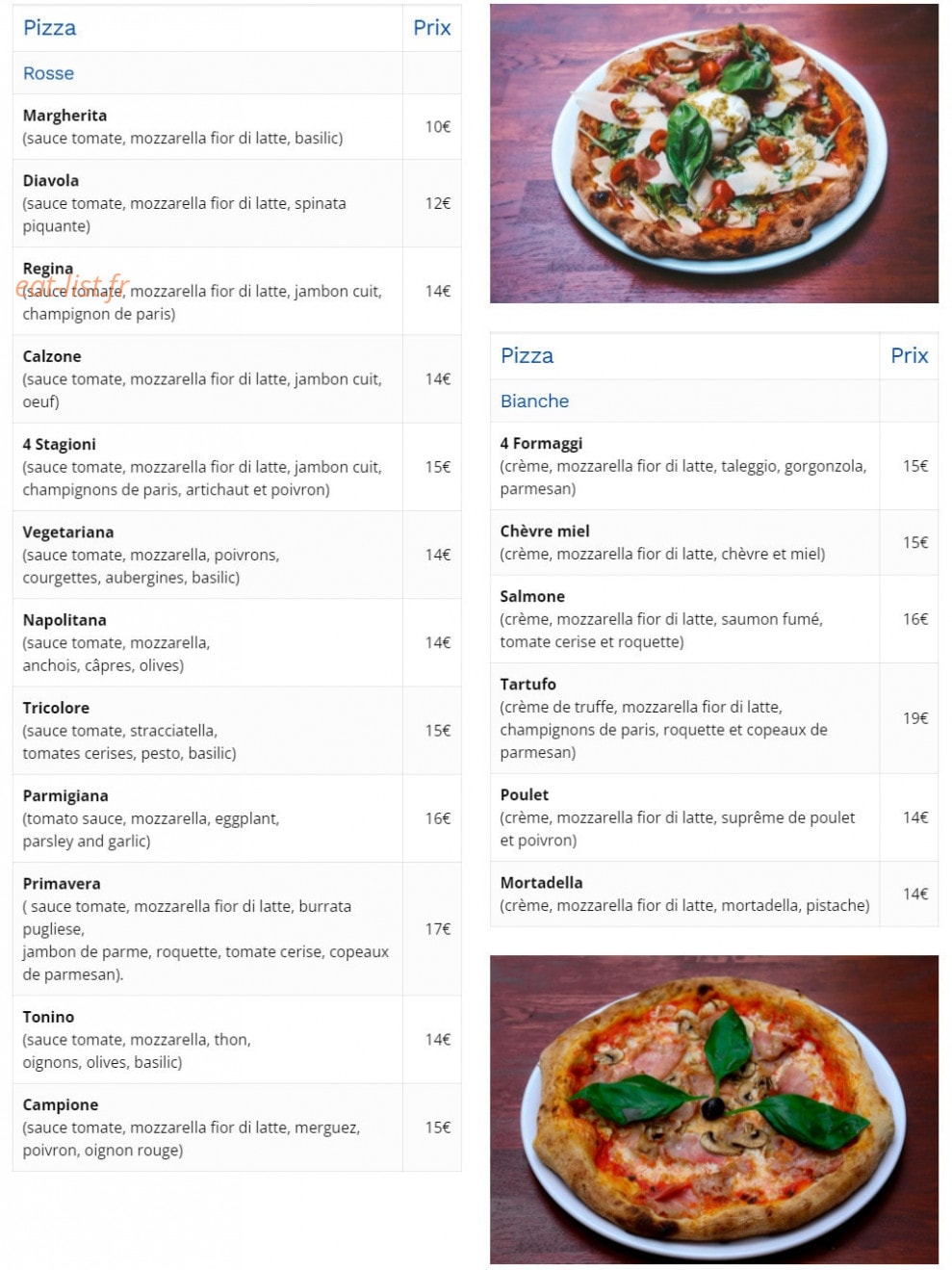Click the Rosse section heading
This screenshot has width=952, height=1270.
[x=48, y=73]
